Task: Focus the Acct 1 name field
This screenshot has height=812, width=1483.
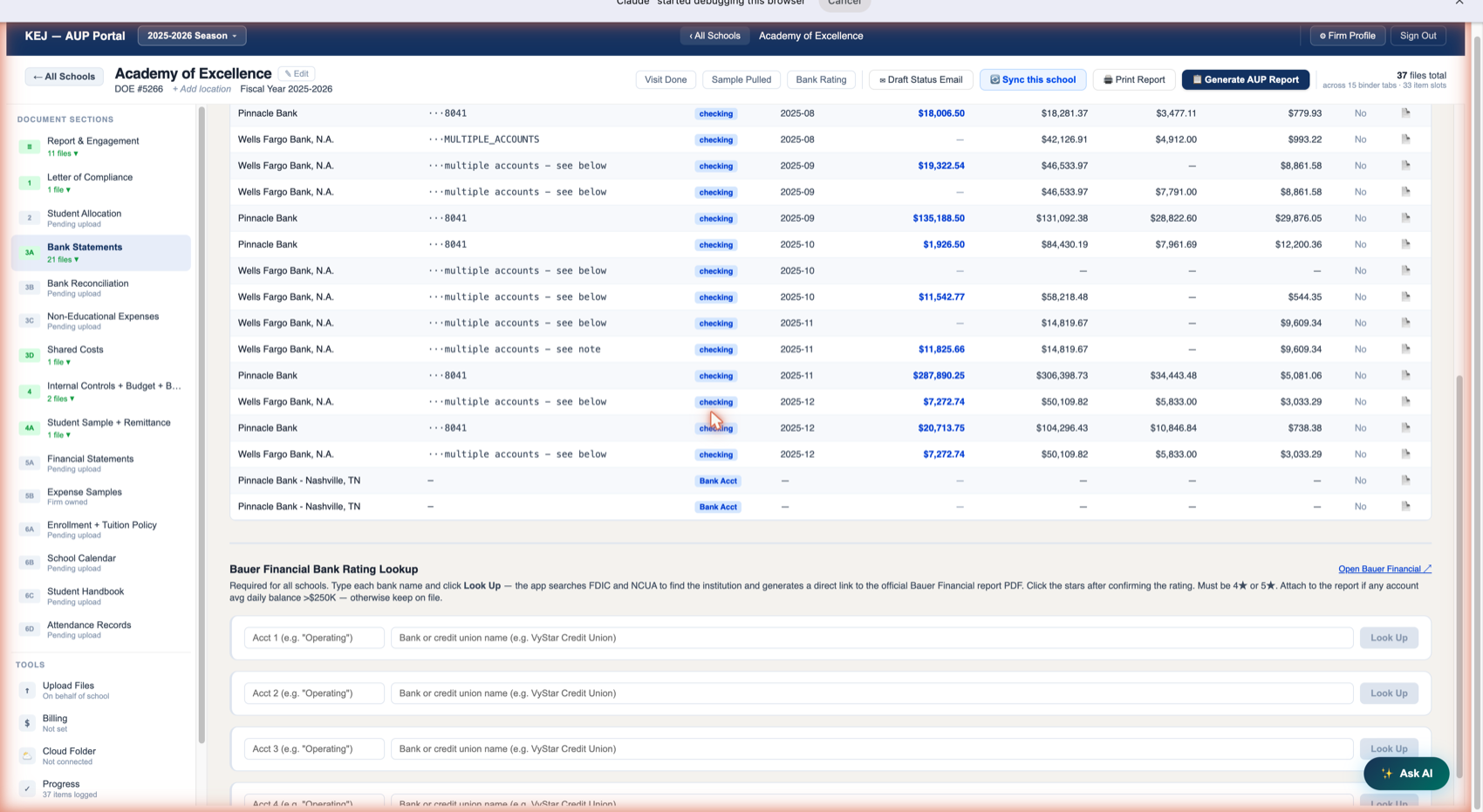Action: (314, 638)
